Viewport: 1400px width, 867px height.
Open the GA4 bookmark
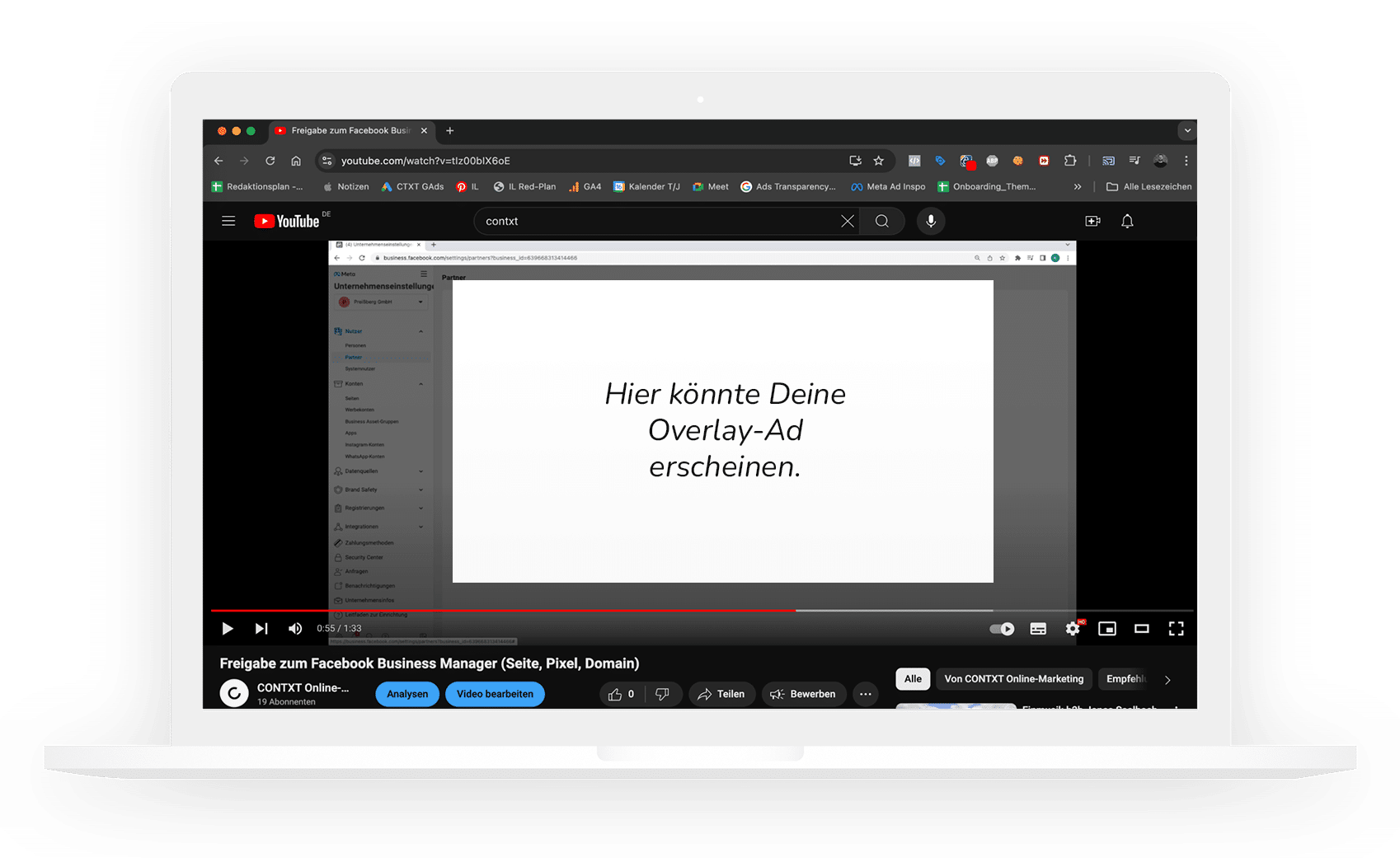pos(585,186)
